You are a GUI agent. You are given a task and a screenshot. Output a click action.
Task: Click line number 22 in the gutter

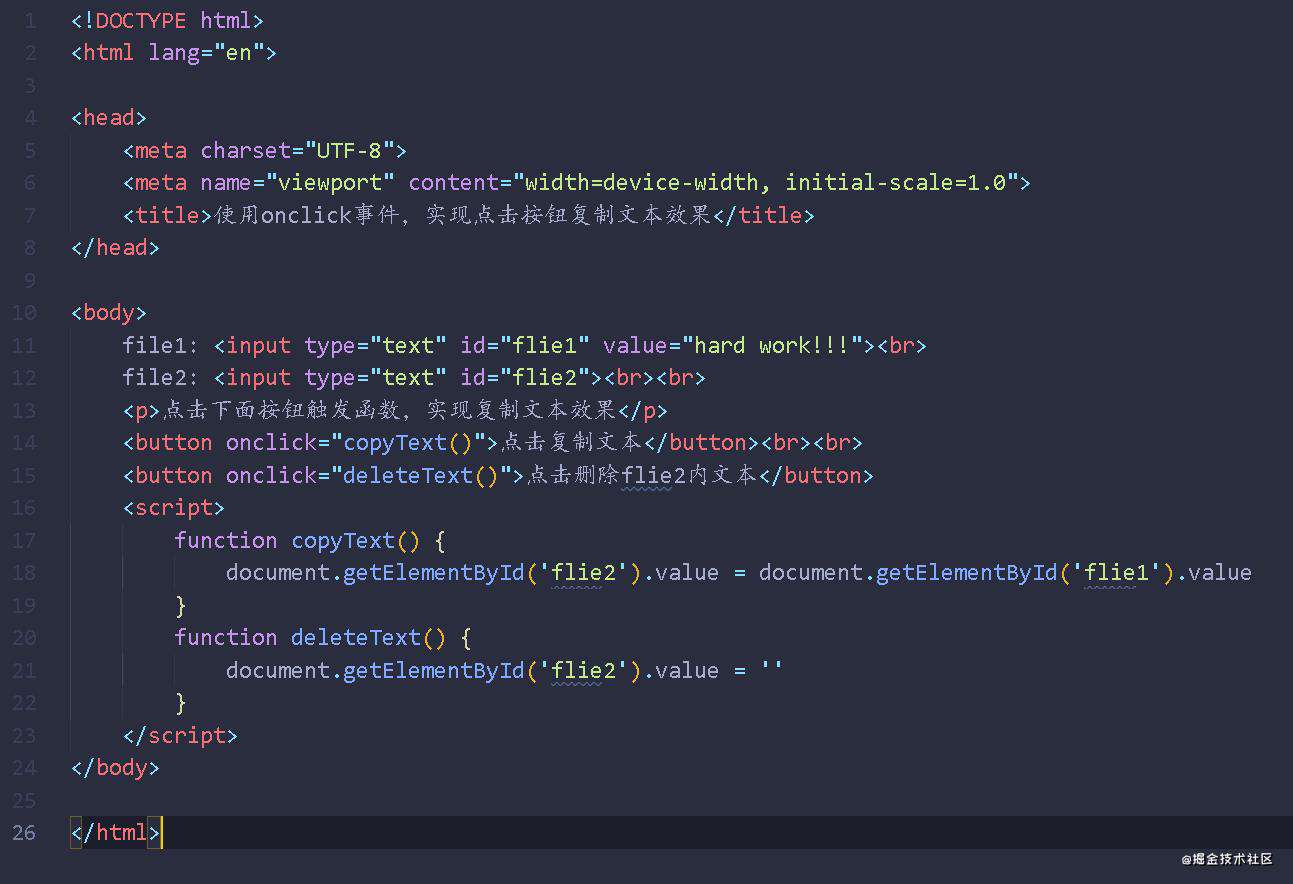click(24, 702)
